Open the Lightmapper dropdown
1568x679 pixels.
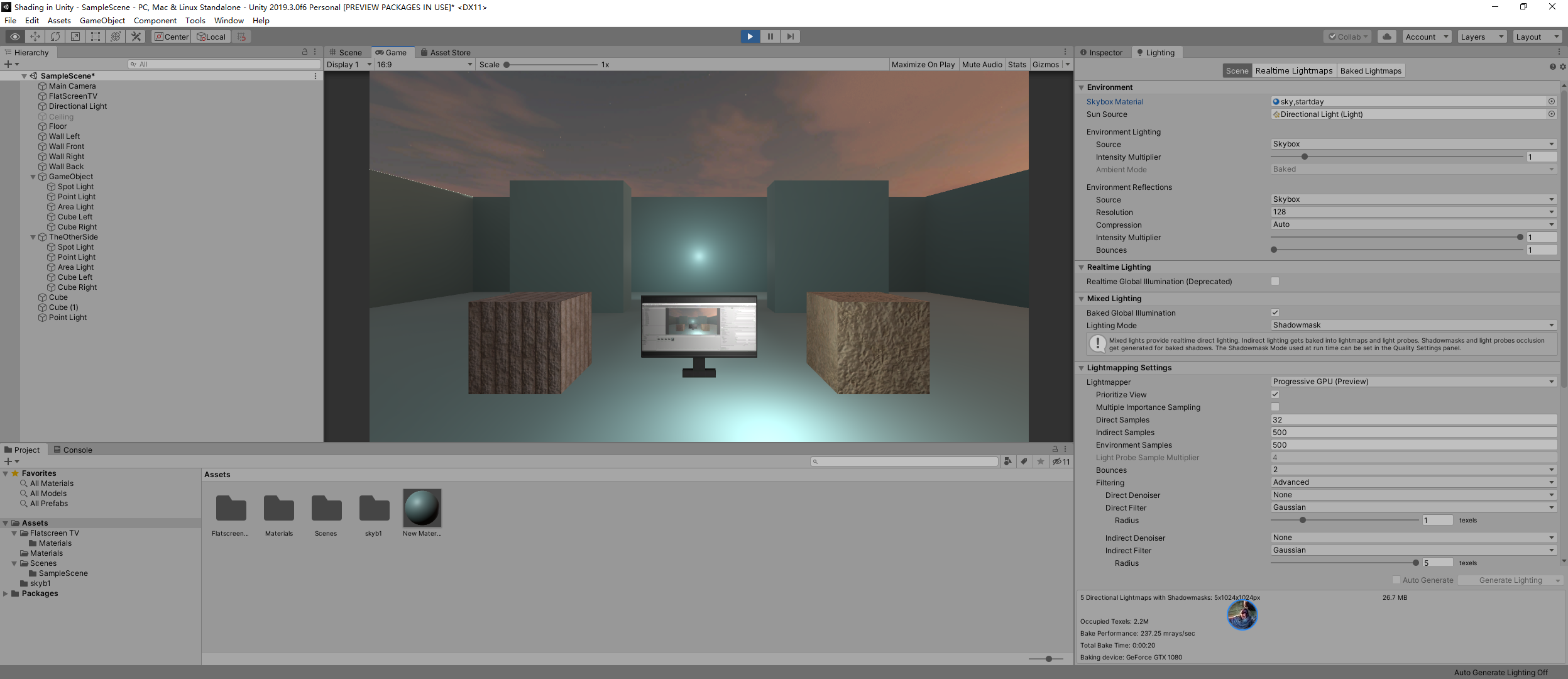click(x=1413, y=382)
